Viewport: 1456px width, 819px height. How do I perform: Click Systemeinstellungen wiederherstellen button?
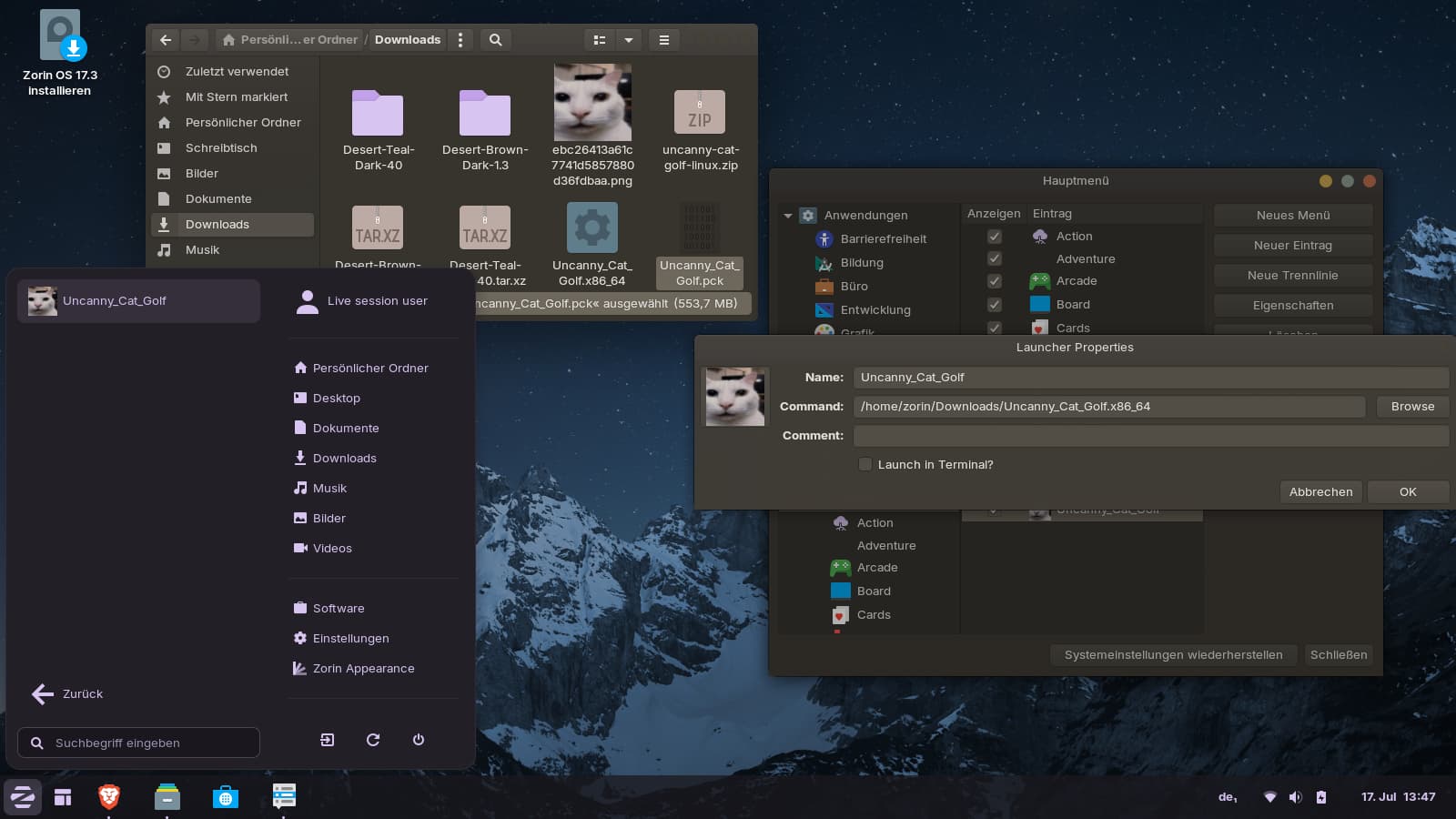pos(1173,655)
